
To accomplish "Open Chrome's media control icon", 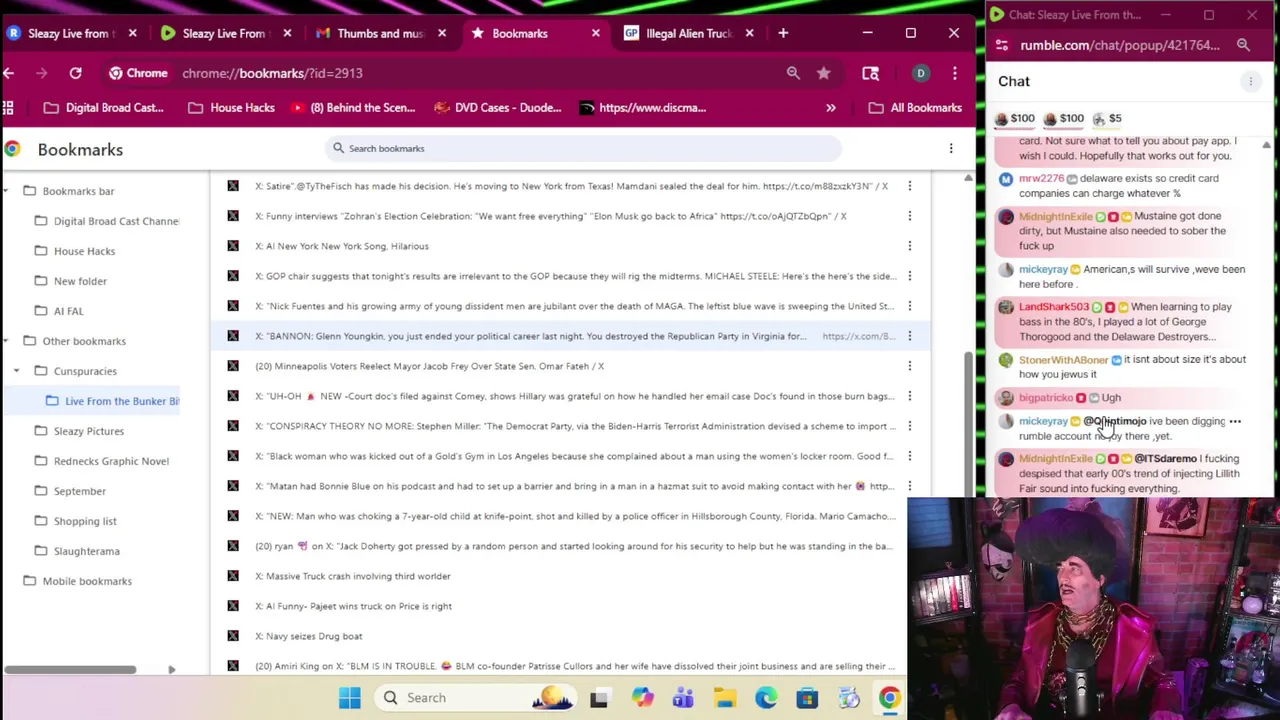I will [870, 73].
